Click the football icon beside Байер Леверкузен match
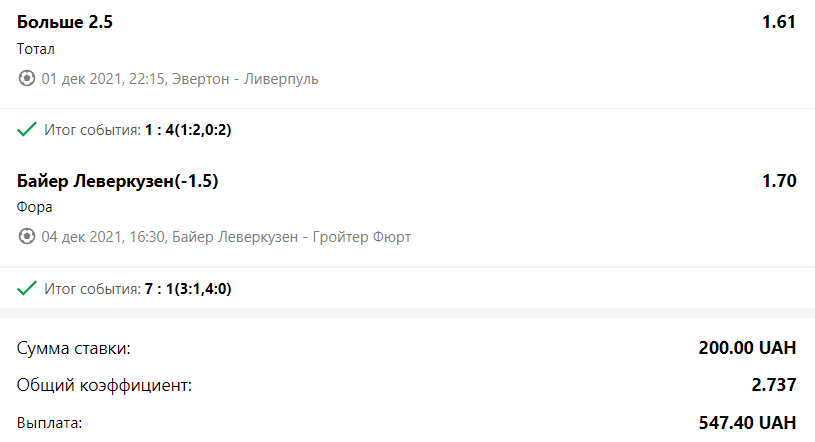This screenshot has height=442, width=815. tap(27, 237)
